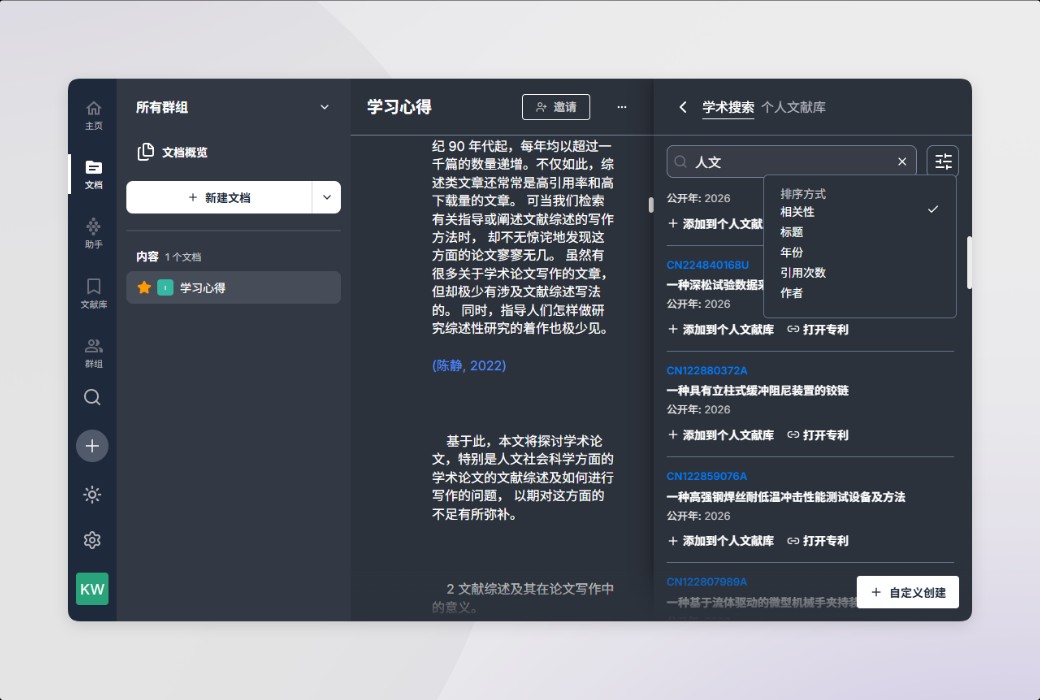
Task: Toggle the light/dark theme sun icon
Action: pos(92,494)
